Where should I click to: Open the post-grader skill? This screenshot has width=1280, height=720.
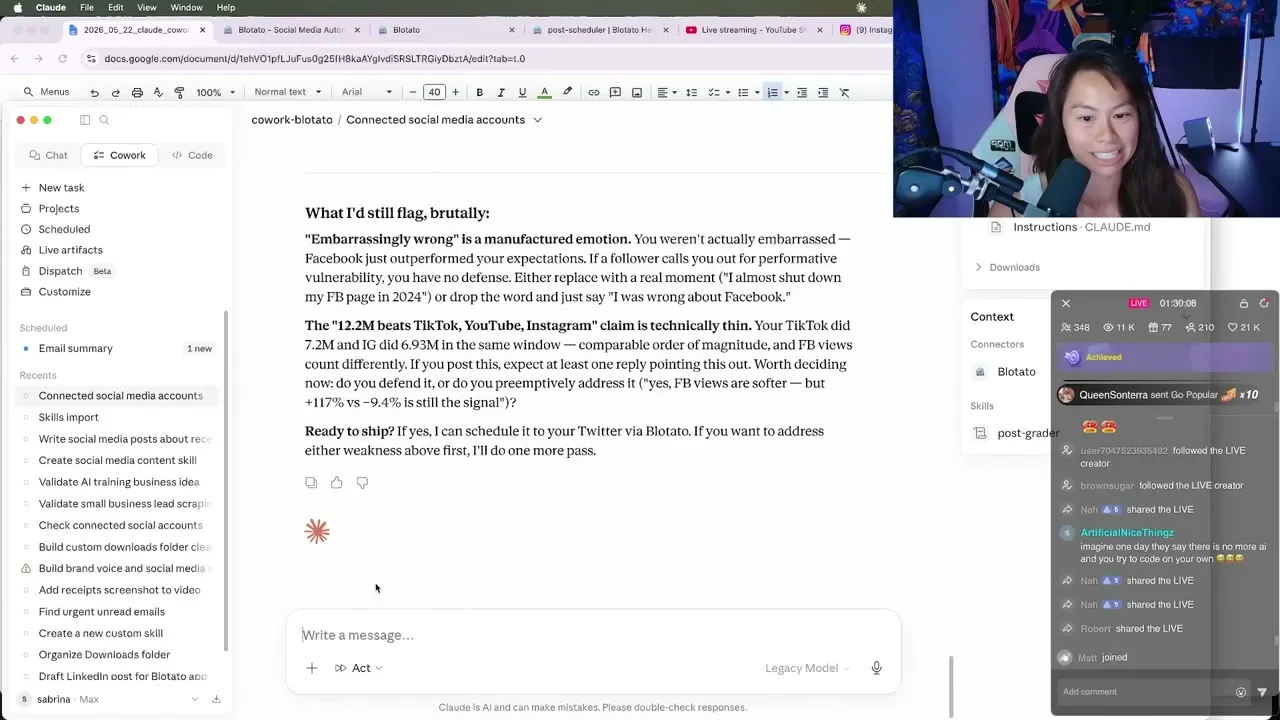1016,433
